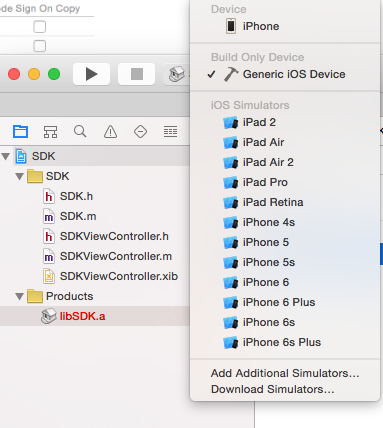Screen dimensions: 383x428
Task: Select the iPhone 6 Plus simulator
Action: point(285,302)
